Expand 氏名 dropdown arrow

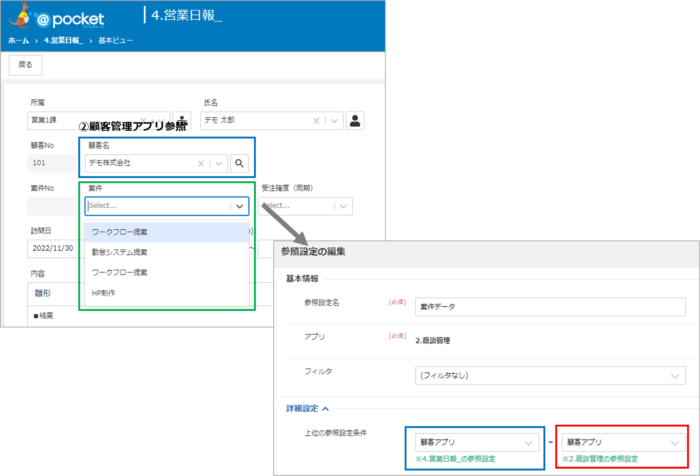point(334,121)
